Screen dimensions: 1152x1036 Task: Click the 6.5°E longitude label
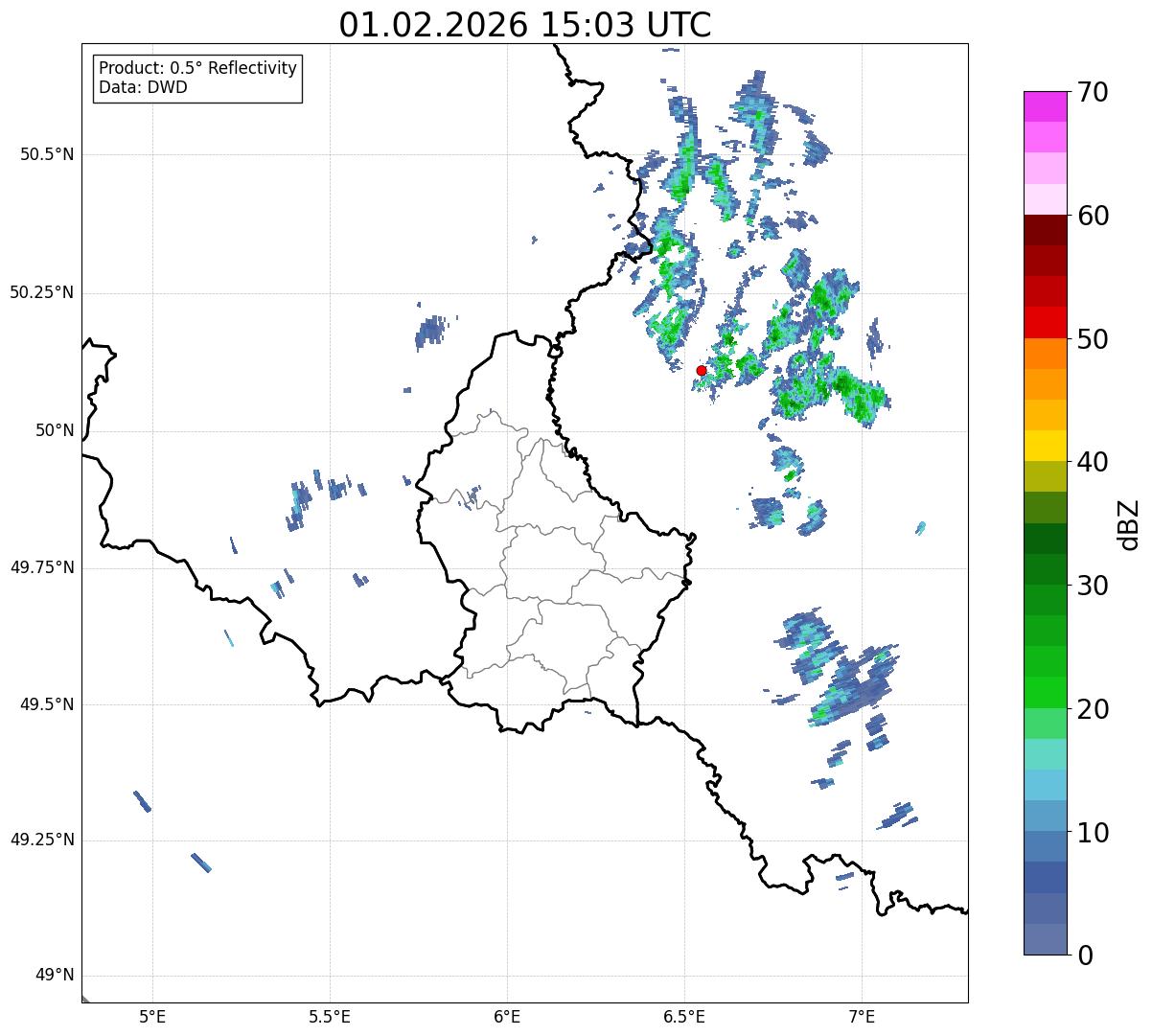(684, 1016)
